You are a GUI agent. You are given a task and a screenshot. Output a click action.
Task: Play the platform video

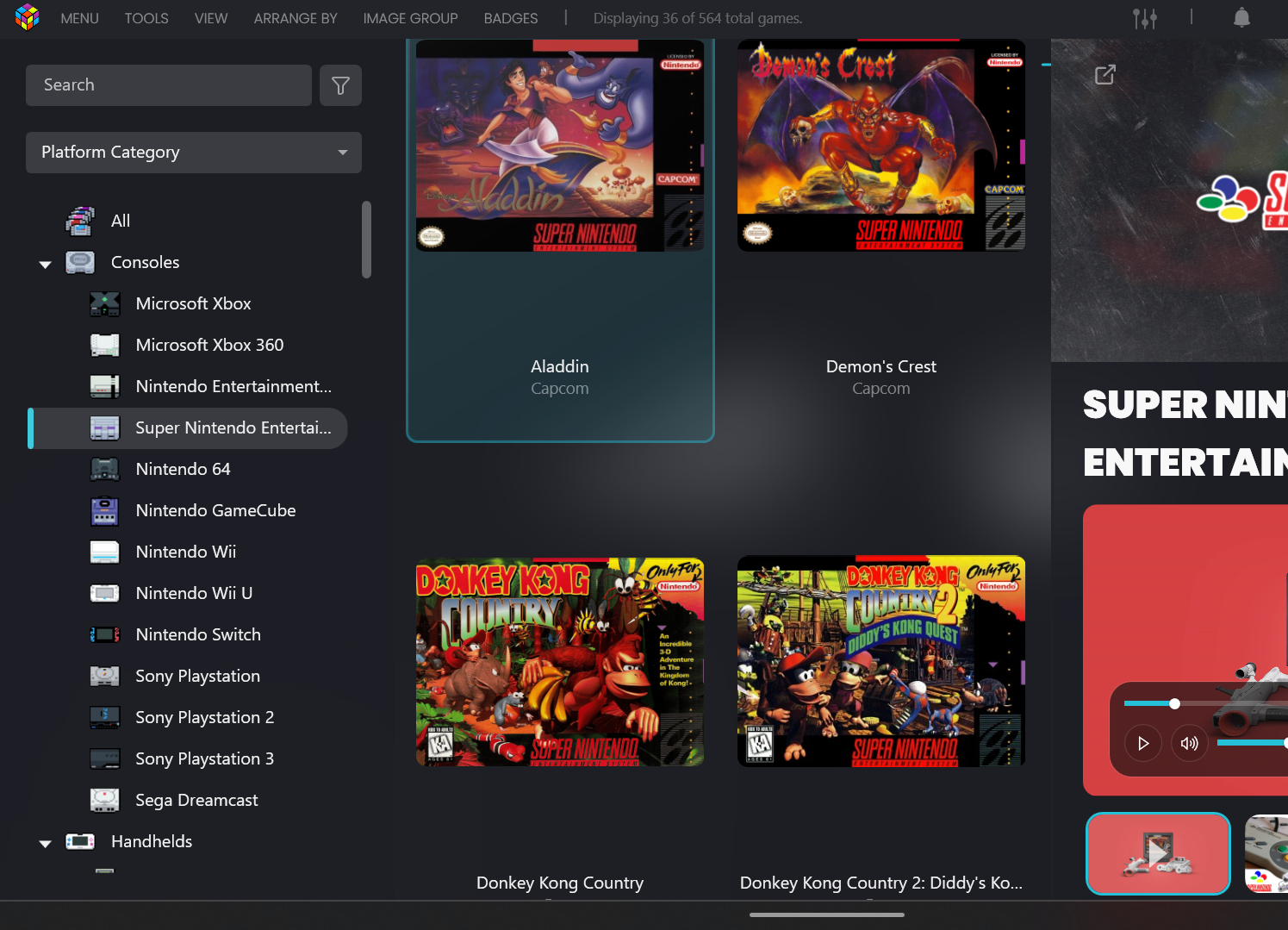click(x=1143, y=743)
